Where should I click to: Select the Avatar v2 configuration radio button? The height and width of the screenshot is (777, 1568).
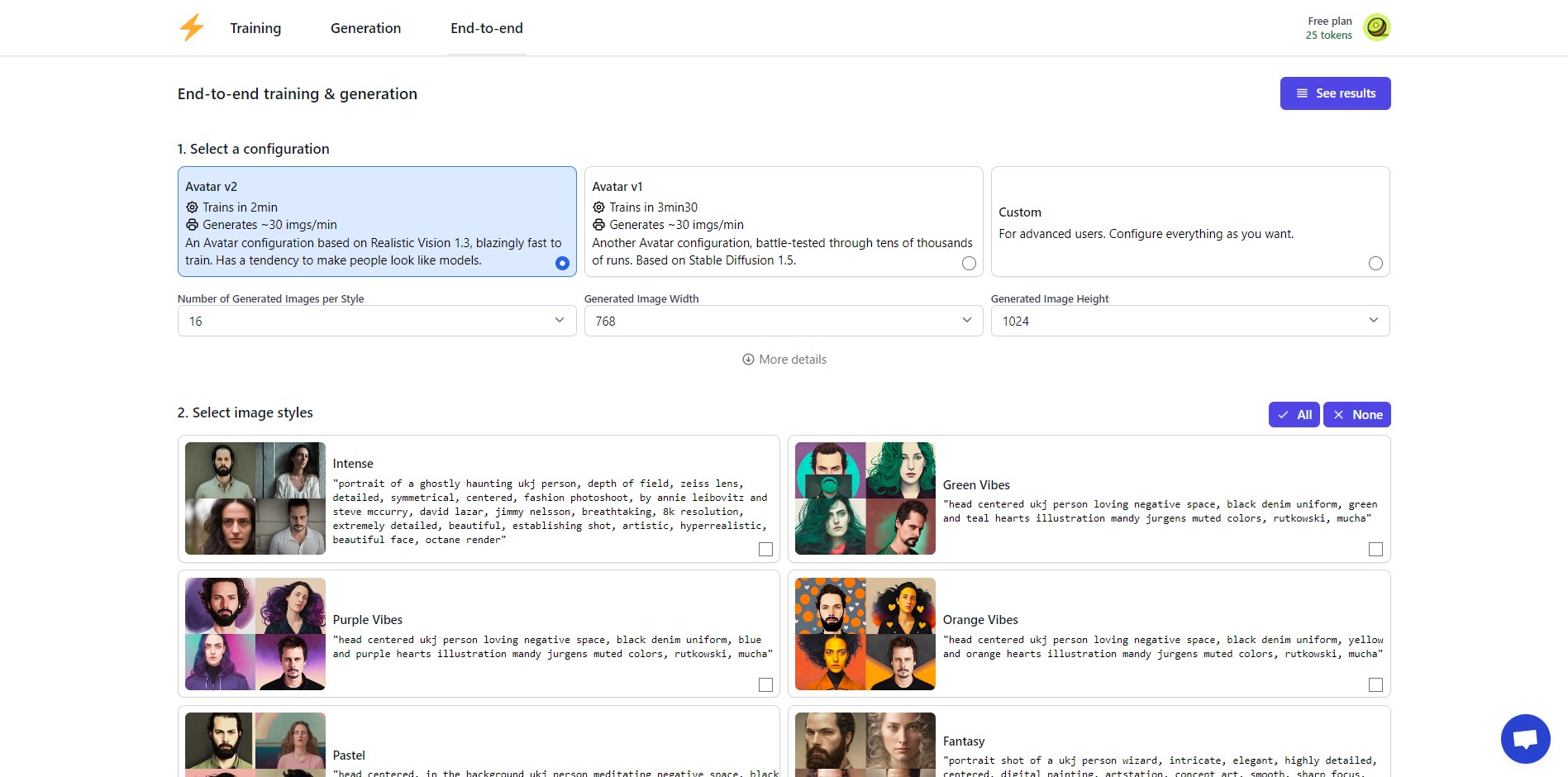(562, 263)
